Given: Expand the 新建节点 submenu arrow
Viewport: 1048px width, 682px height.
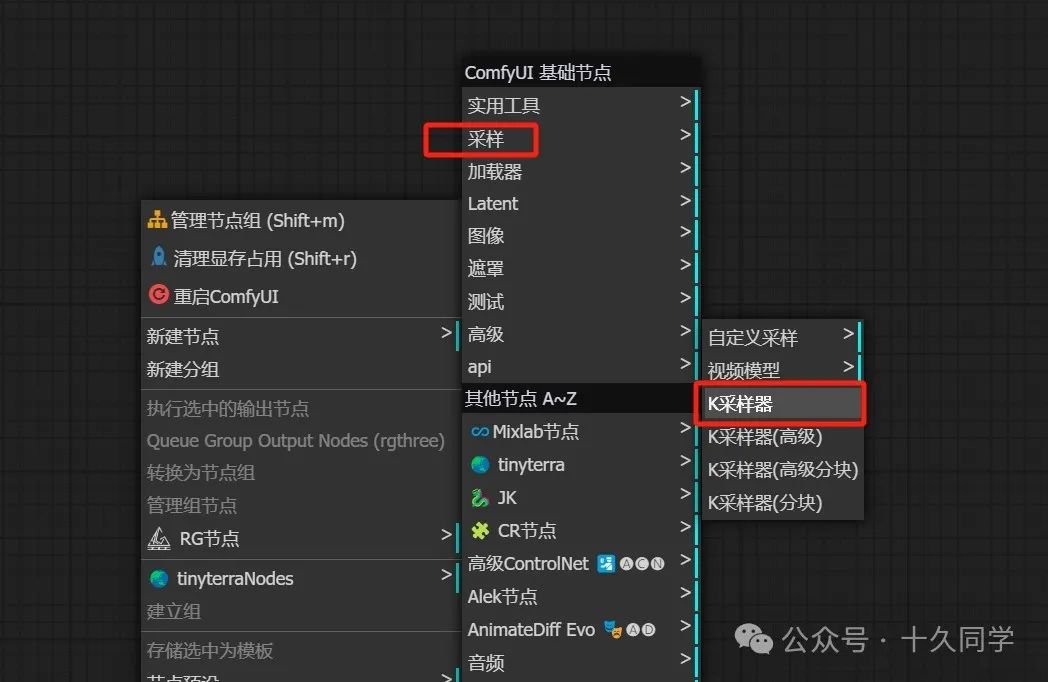Looking at the screenshot, I should (446, 332).
